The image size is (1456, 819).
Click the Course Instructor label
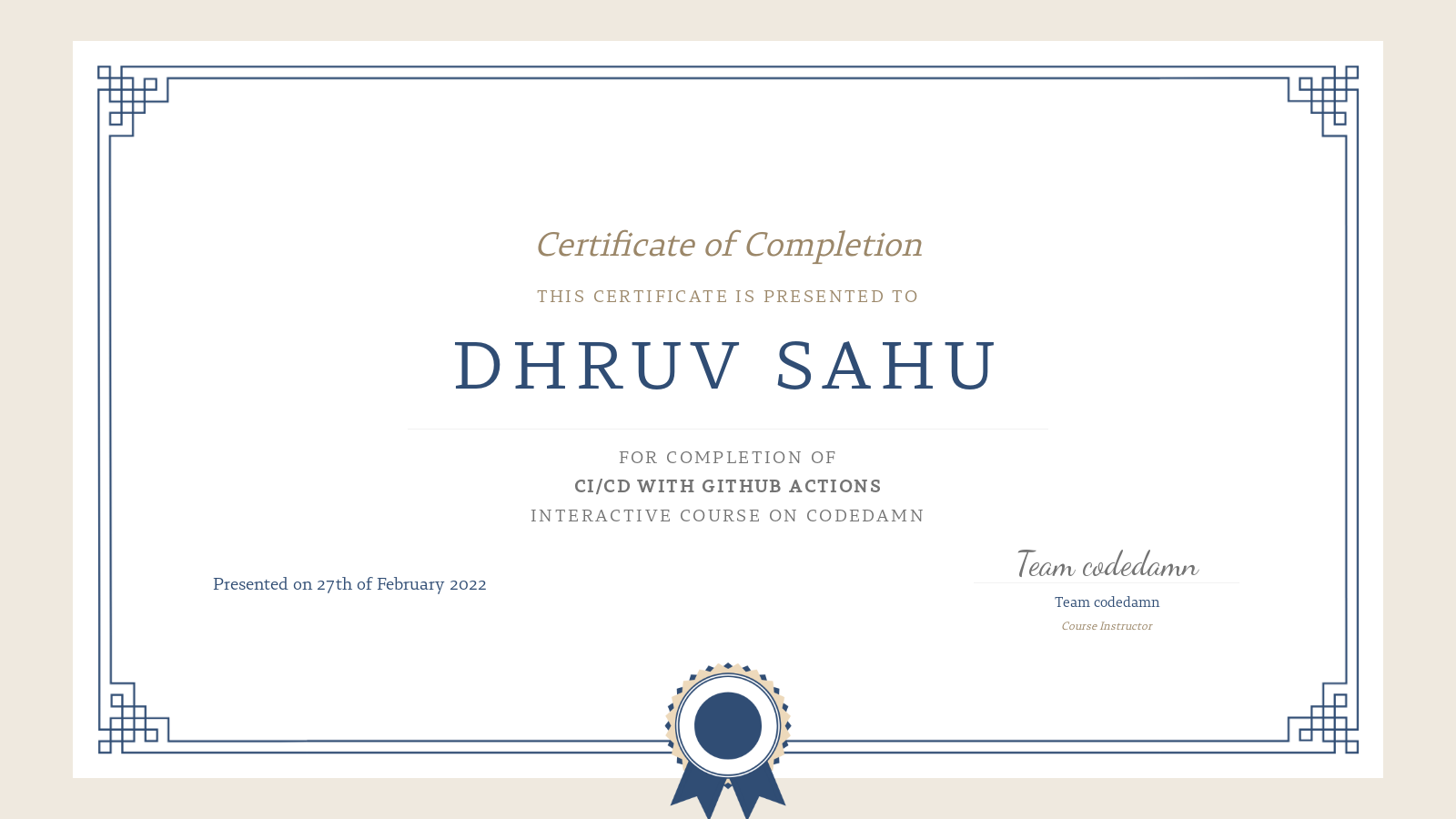click(x=1107, y=625)
